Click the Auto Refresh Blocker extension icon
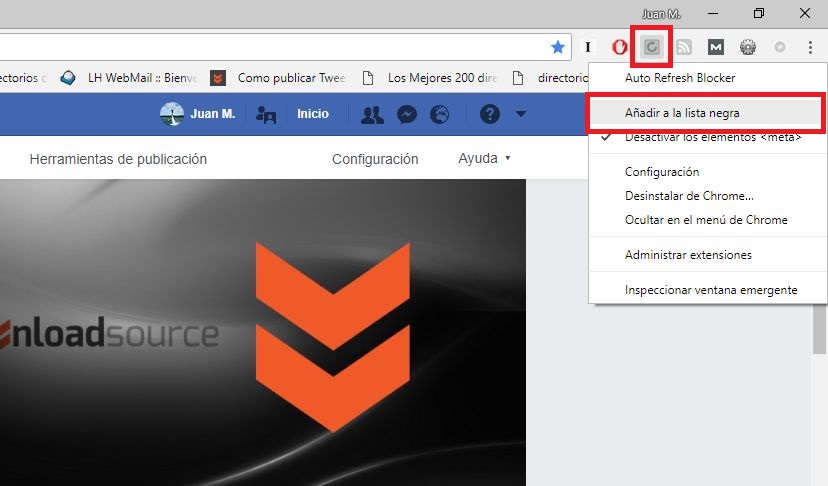The height and width of the screenshot is (486, 828). [x=652, y=48]
